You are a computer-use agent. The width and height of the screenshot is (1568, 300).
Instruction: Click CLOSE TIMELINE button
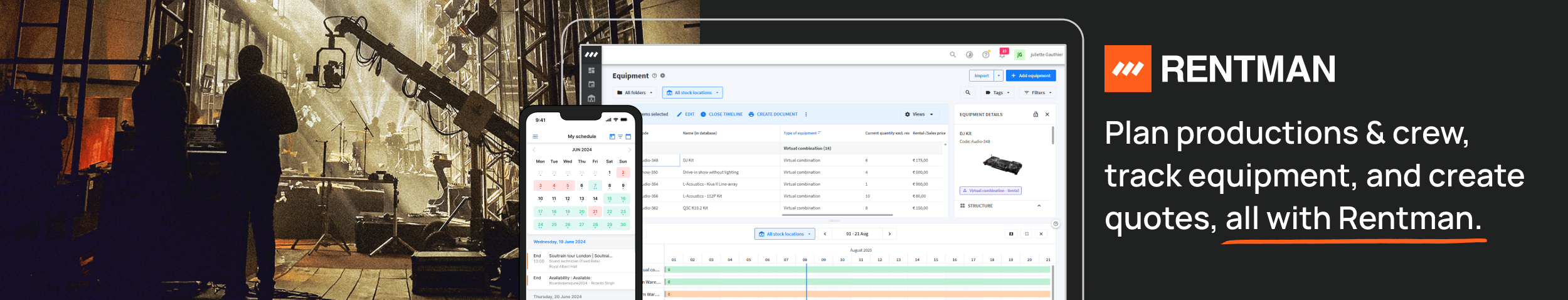point(721,114)
